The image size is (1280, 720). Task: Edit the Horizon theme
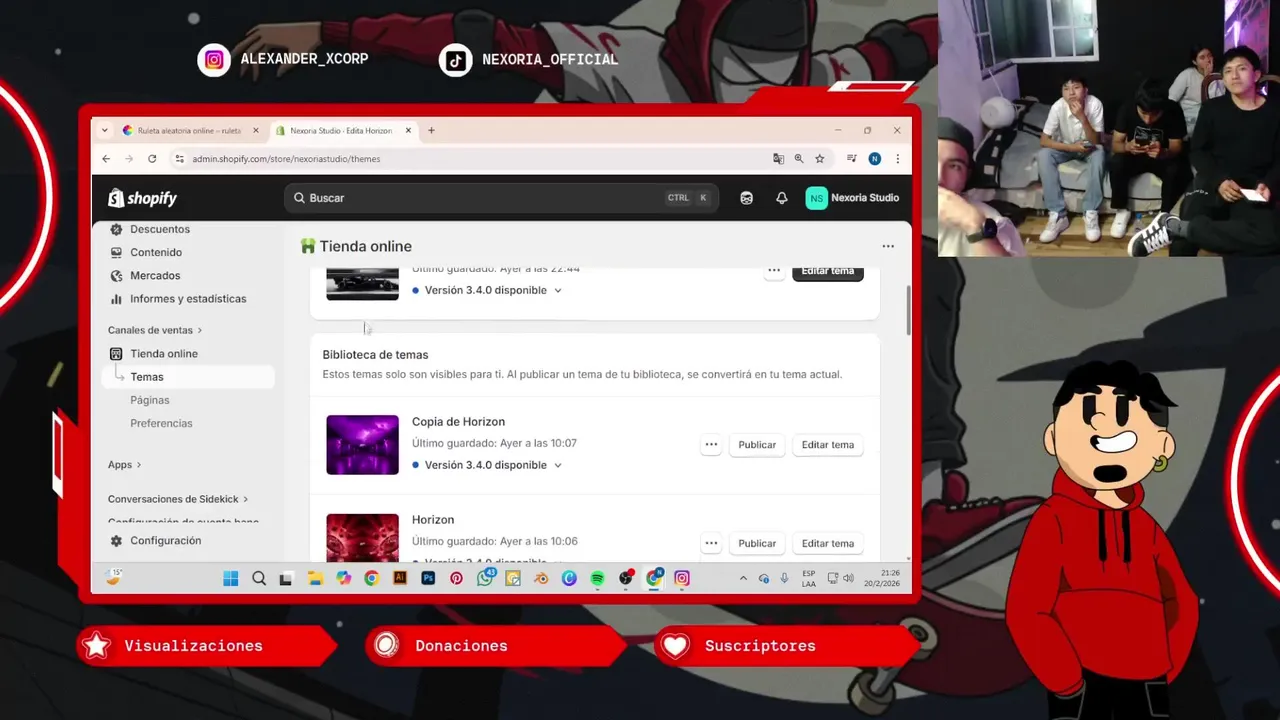[x=828, y=543]
